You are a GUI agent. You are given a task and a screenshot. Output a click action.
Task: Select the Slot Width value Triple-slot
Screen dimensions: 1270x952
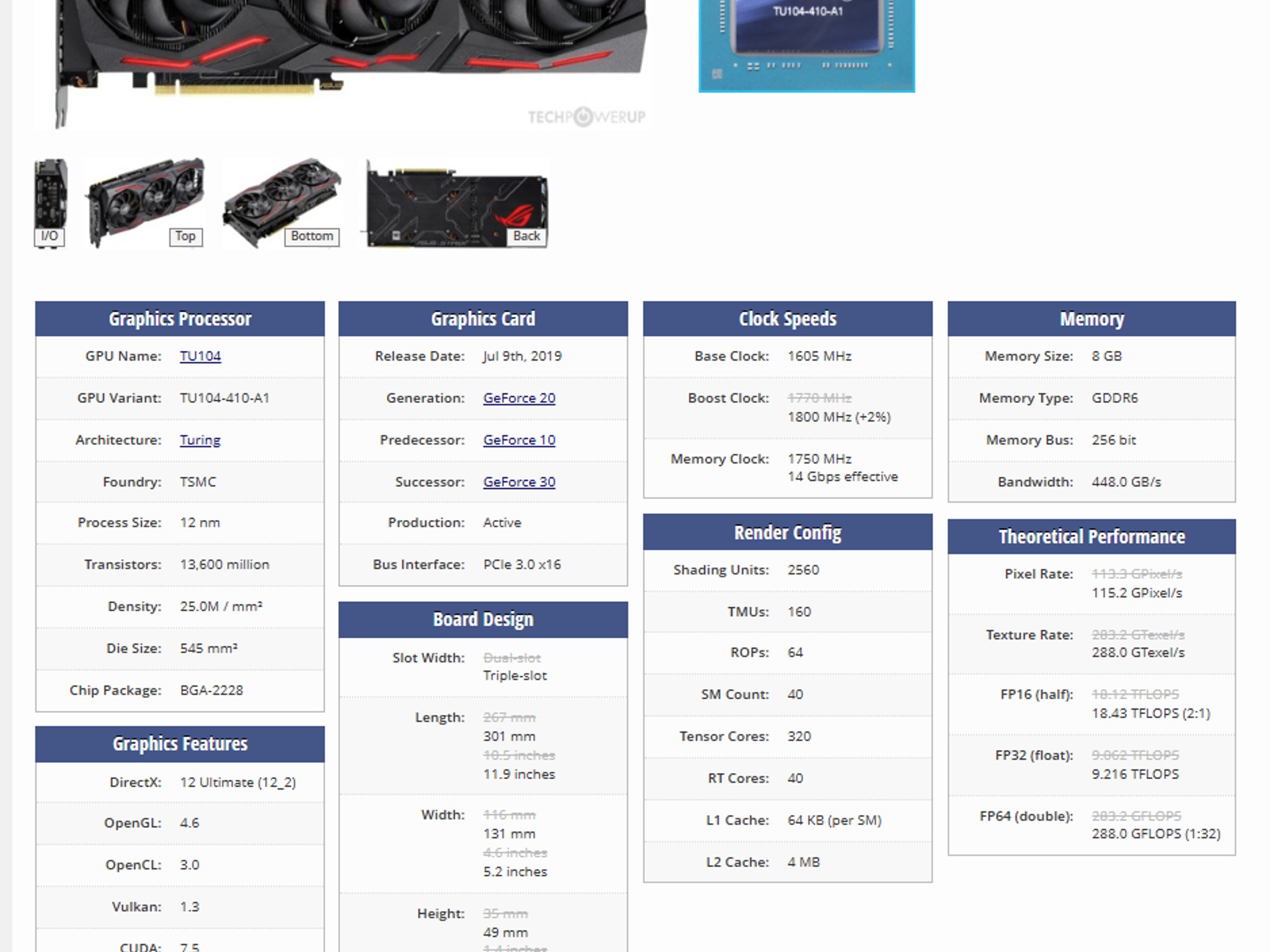(x=515, y=676)
